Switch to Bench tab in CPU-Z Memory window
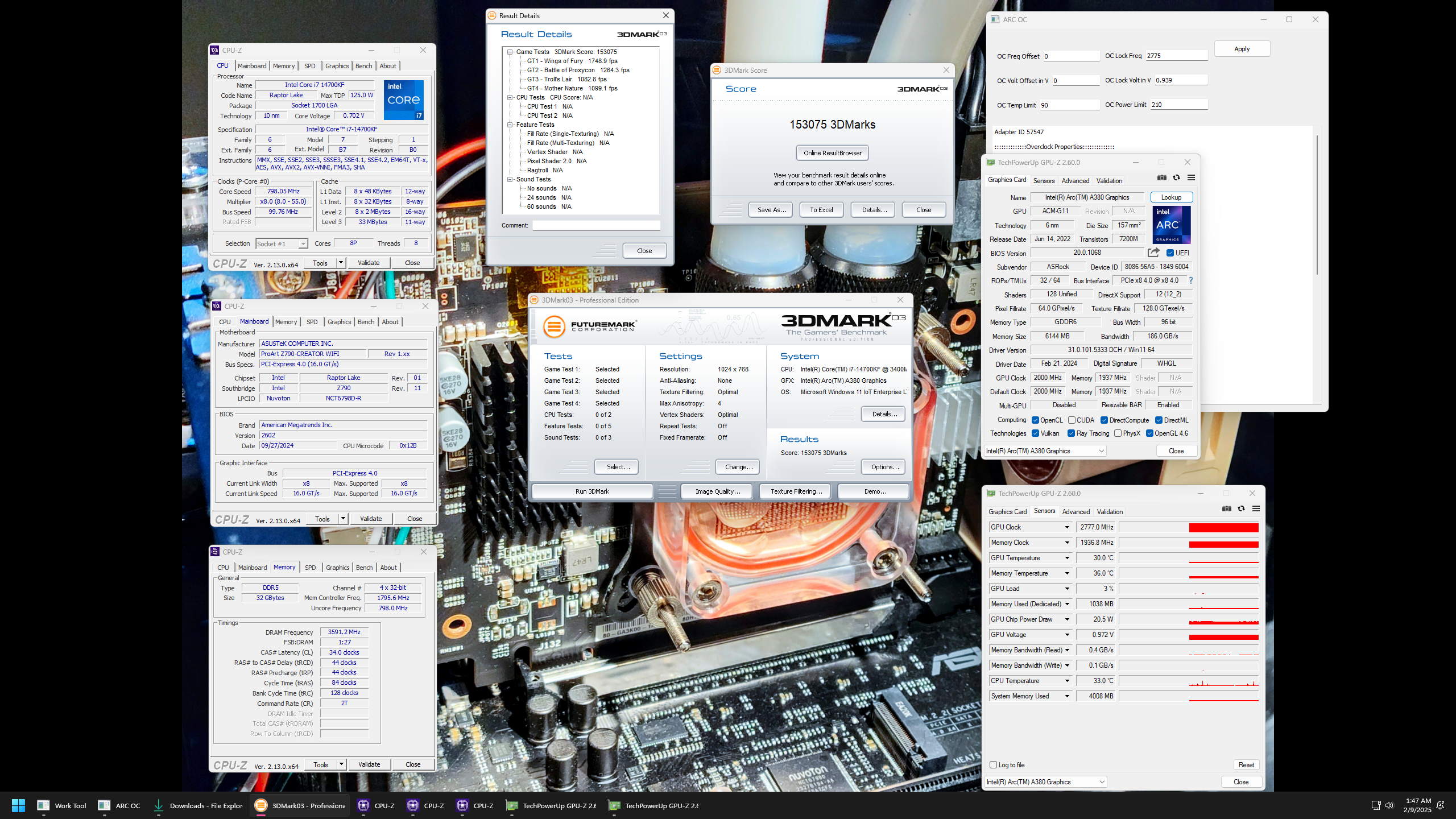Screen dimensions: 1456x819 [364, 568]
